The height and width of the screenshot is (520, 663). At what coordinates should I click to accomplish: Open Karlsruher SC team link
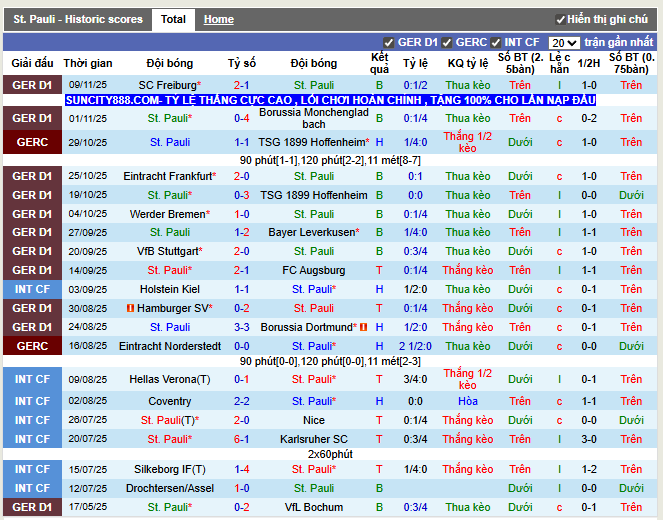point(314,439)
